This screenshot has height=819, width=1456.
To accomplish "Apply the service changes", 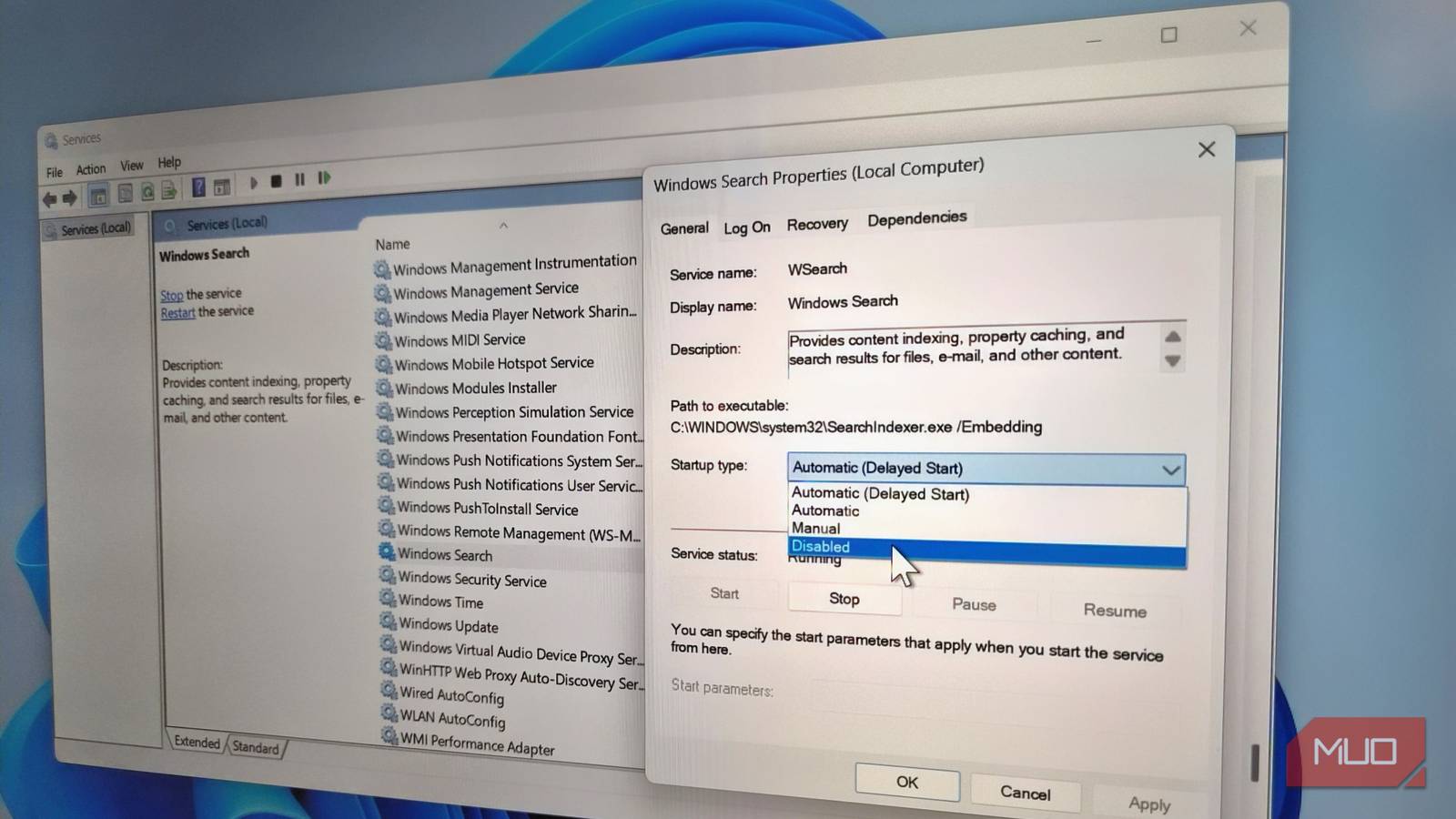I will [1148, 804].
